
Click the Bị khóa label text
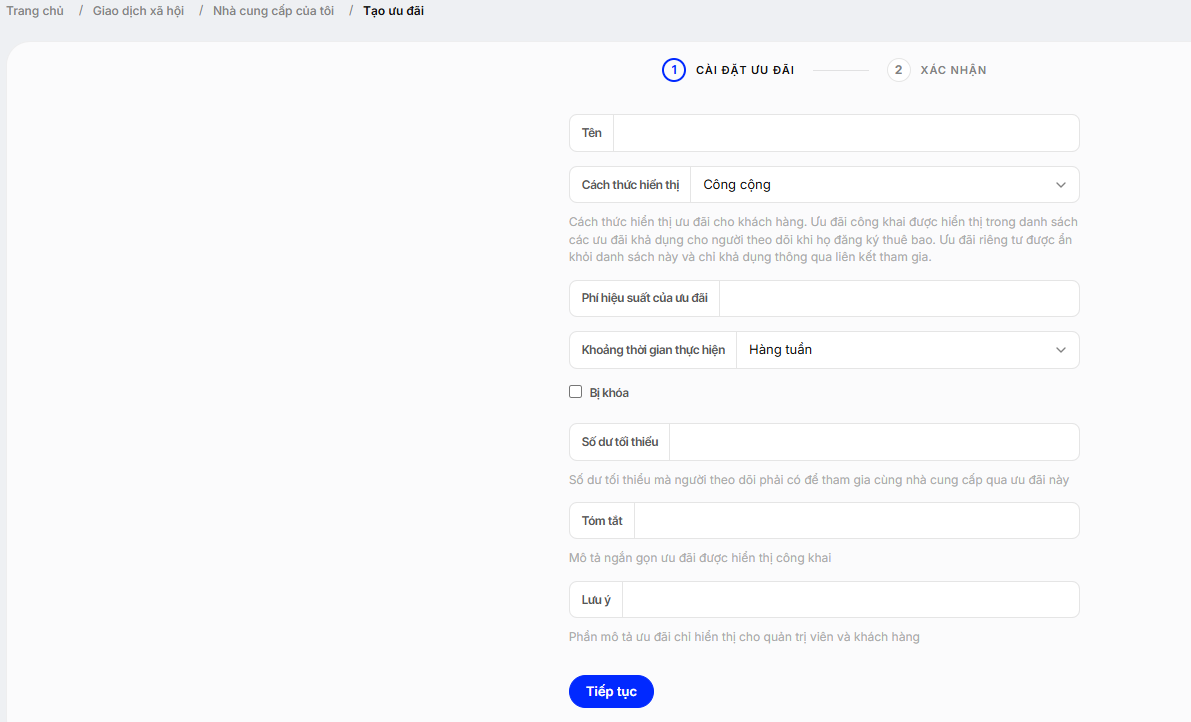[x=609, y=393]
